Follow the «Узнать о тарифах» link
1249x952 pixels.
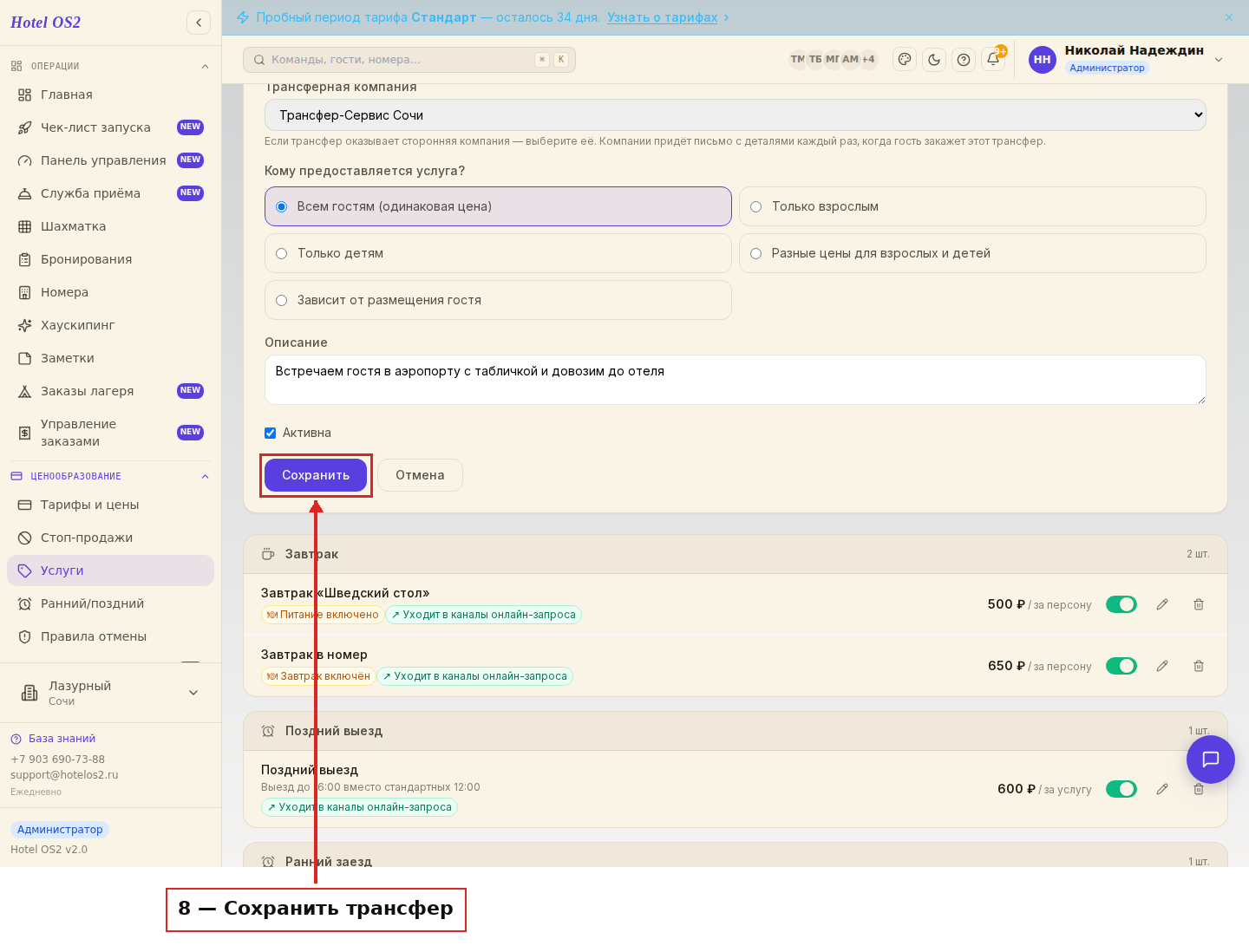pyautogui.click(x=662, y=17)
